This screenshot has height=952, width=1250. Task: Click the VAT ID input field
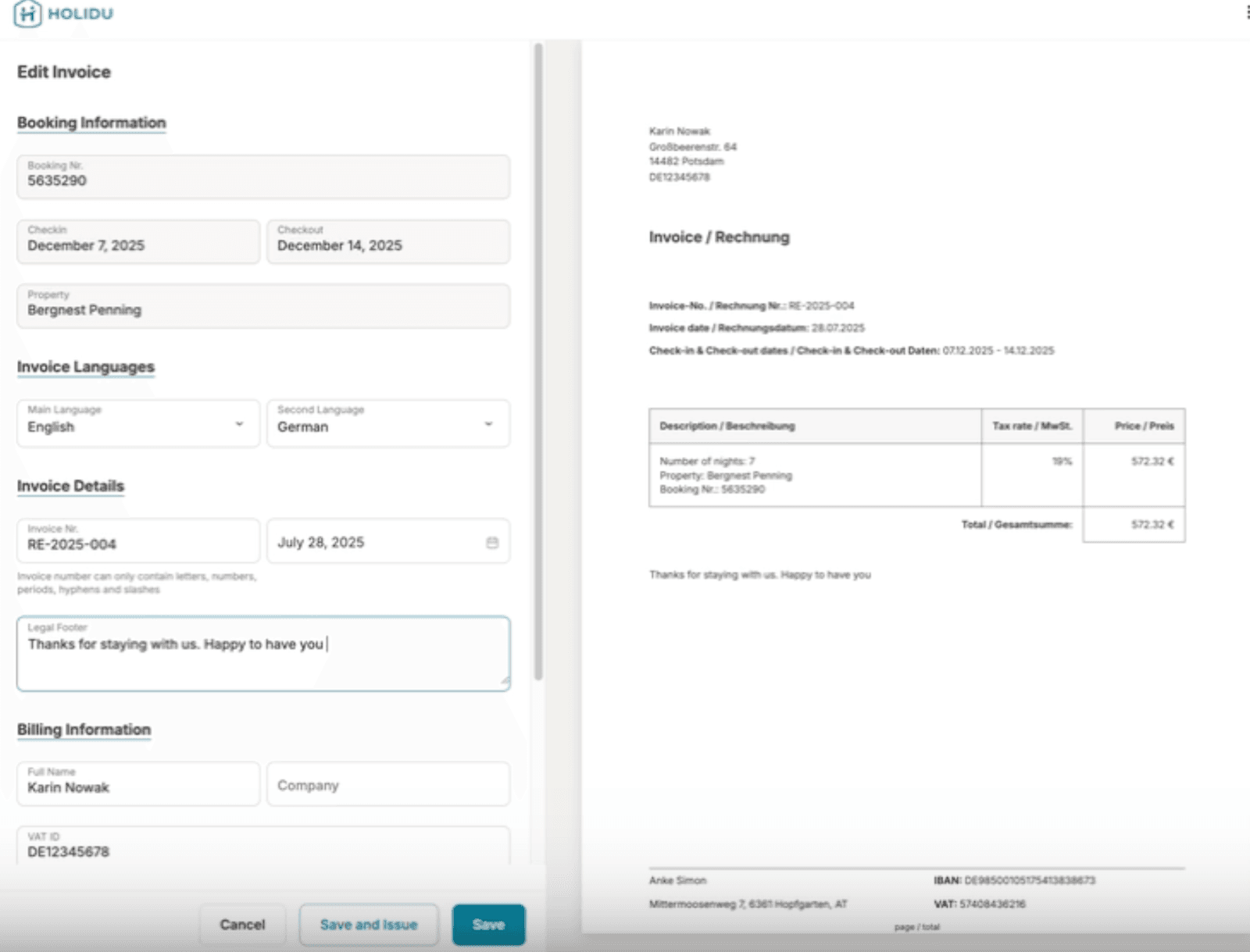tap(263, 847)
